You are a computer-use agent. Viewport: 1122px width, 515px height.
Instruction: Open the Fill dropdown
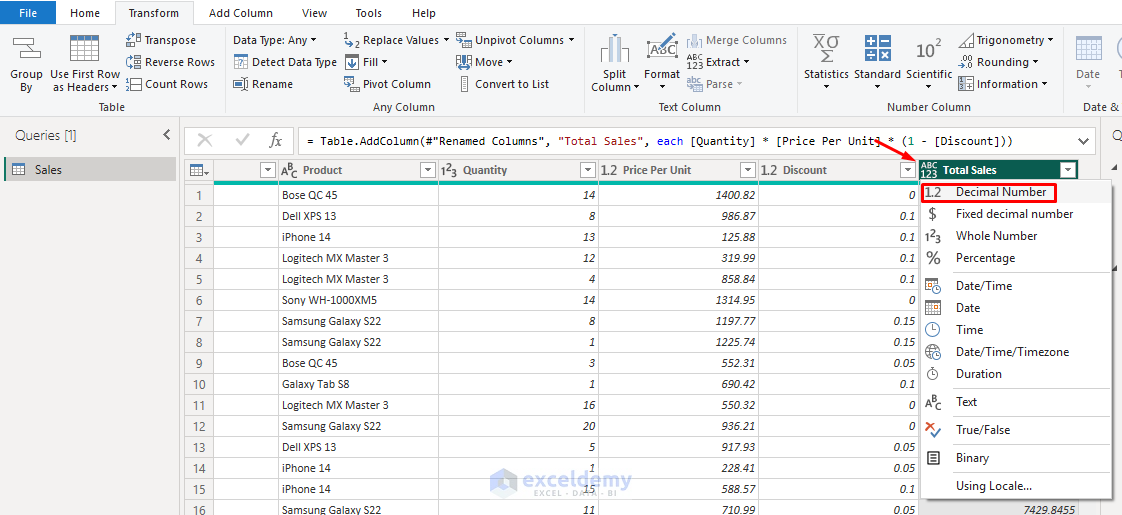(366, 62)
